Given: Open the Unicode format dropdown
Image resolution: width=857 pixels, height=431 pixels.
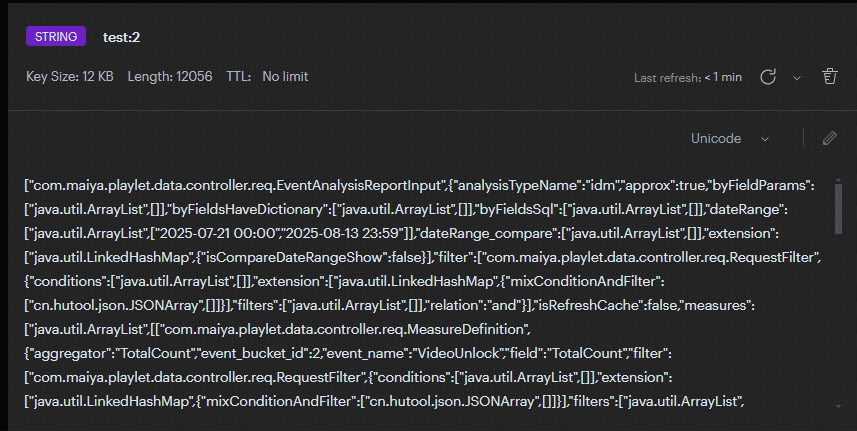Looking at the screenshot, I should tap(730, 139).
